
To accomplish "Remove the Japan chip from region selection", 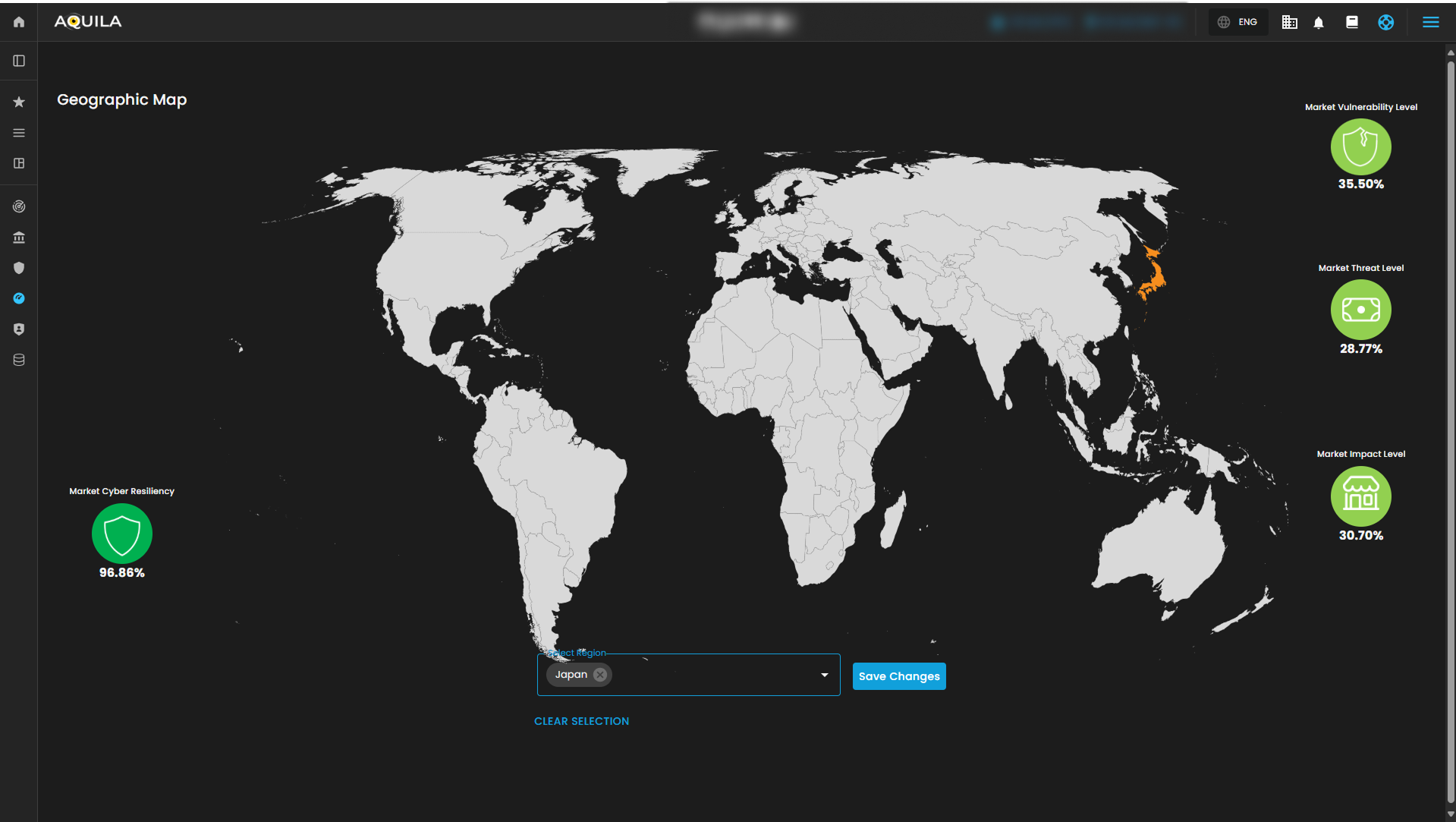I will pos(600,675).
